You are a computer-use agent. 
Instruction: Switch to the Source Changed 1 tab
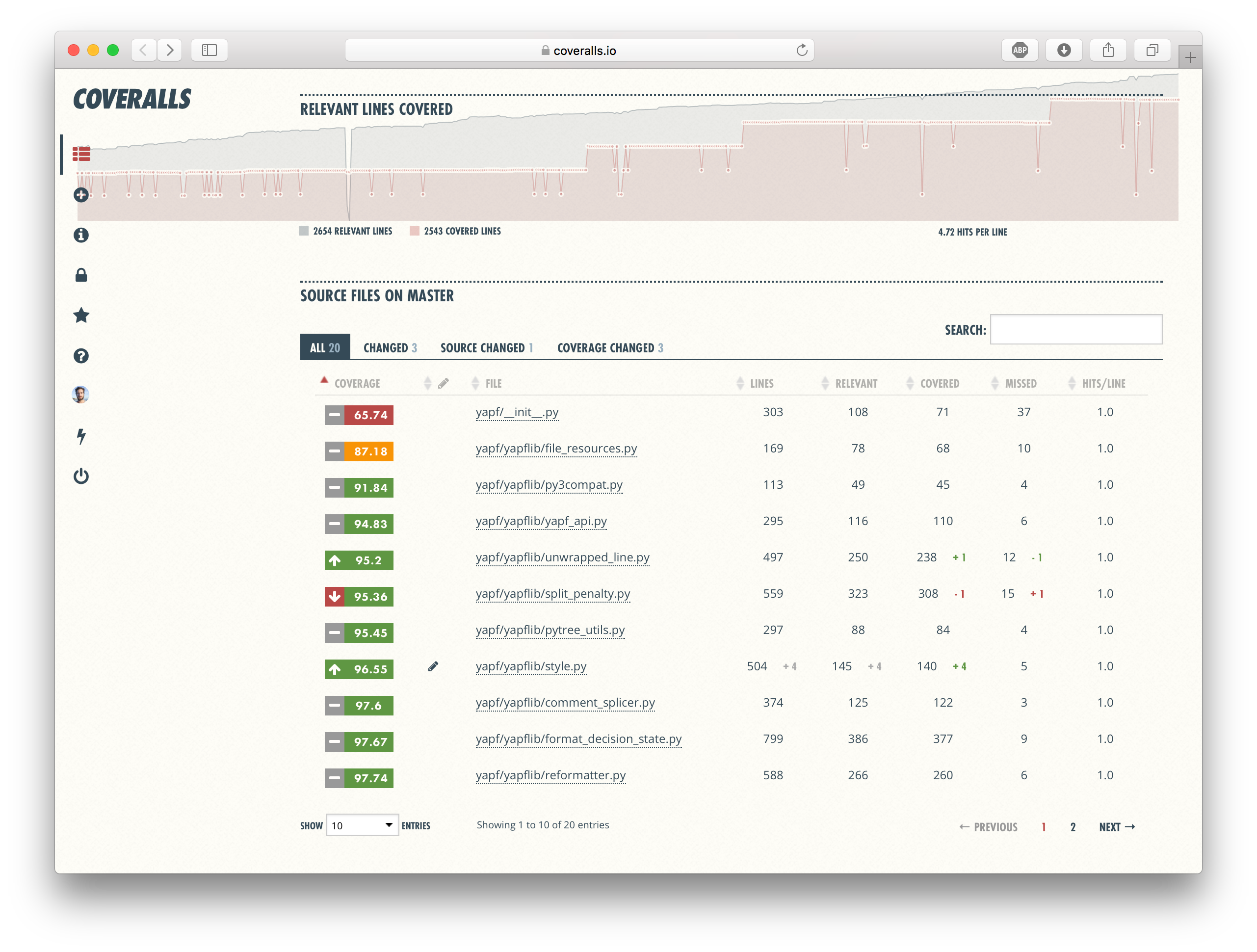486,348
